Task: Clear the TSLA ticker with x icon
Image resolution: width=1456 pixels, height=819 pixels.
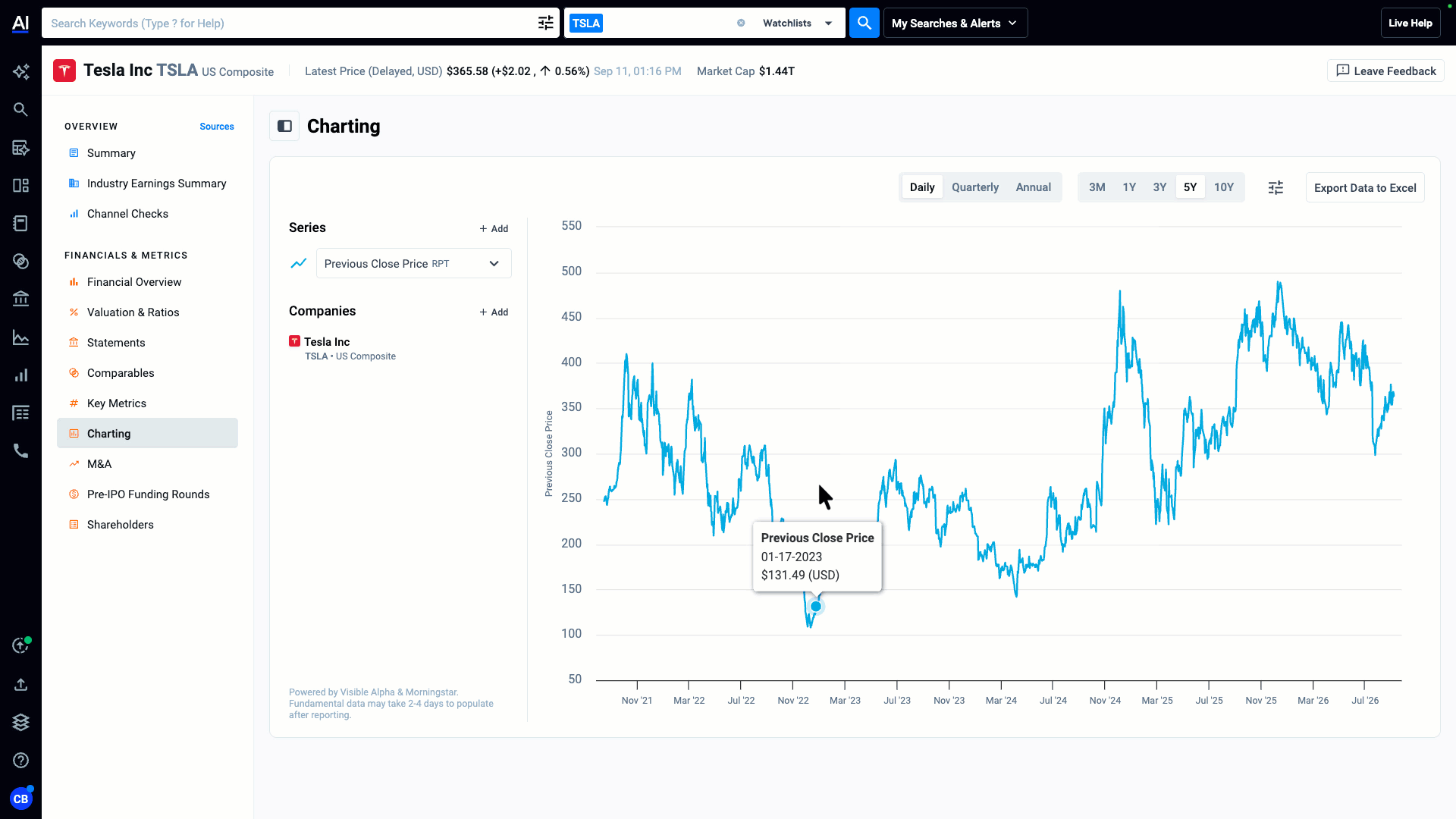Action: tap(741, 23)
